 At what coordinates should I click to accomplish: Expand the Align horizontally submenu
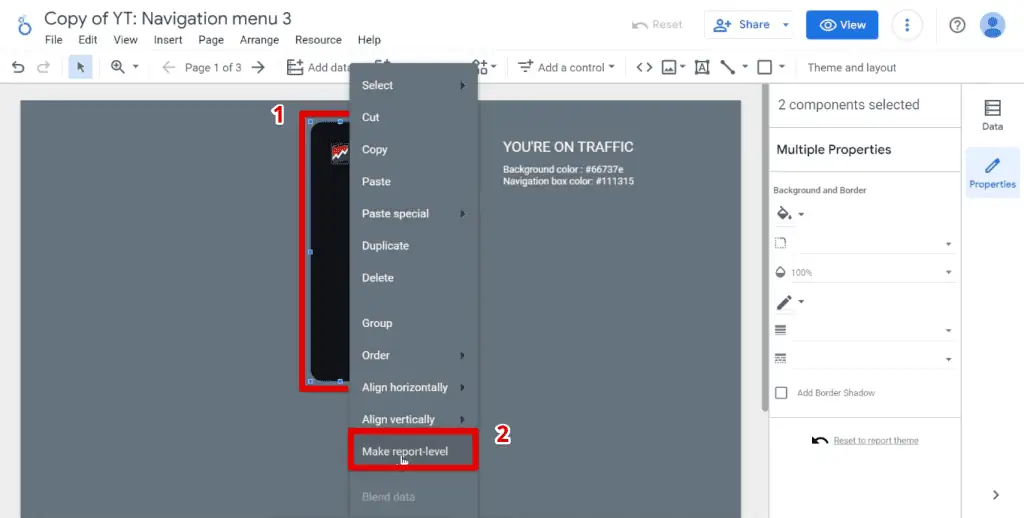coord(413,387)
